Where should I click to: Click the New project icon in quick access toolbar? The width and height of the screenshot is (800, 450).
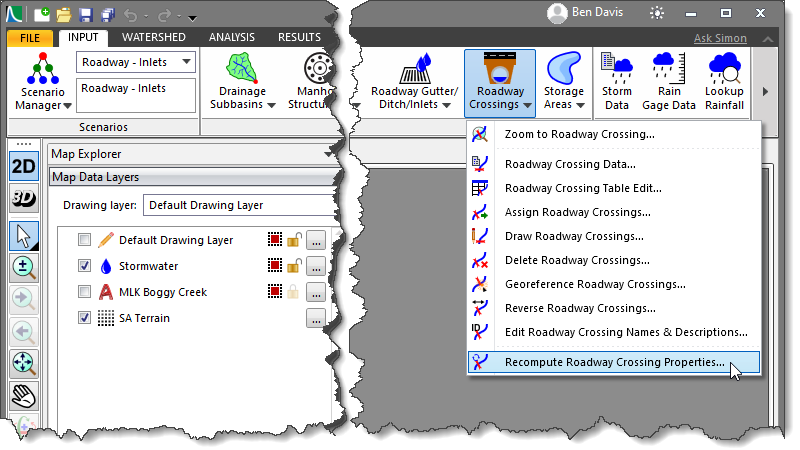[x=42, y=14]
